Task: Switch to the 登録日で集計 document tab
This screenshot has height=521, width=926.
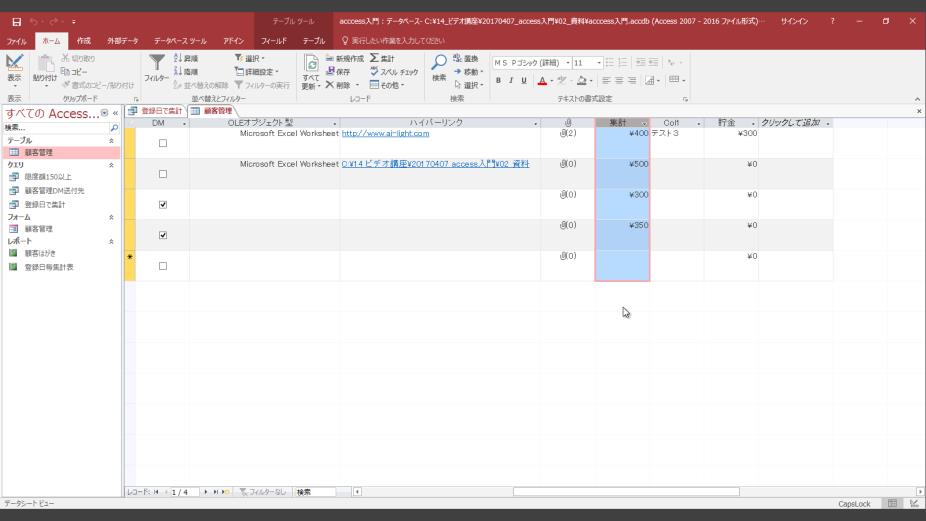Action: (x=156, y=111)
